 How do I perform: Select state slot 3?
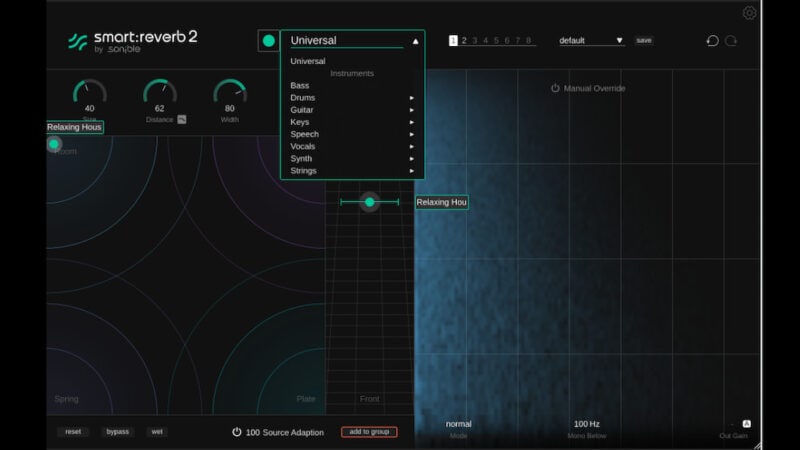point(475,40)
